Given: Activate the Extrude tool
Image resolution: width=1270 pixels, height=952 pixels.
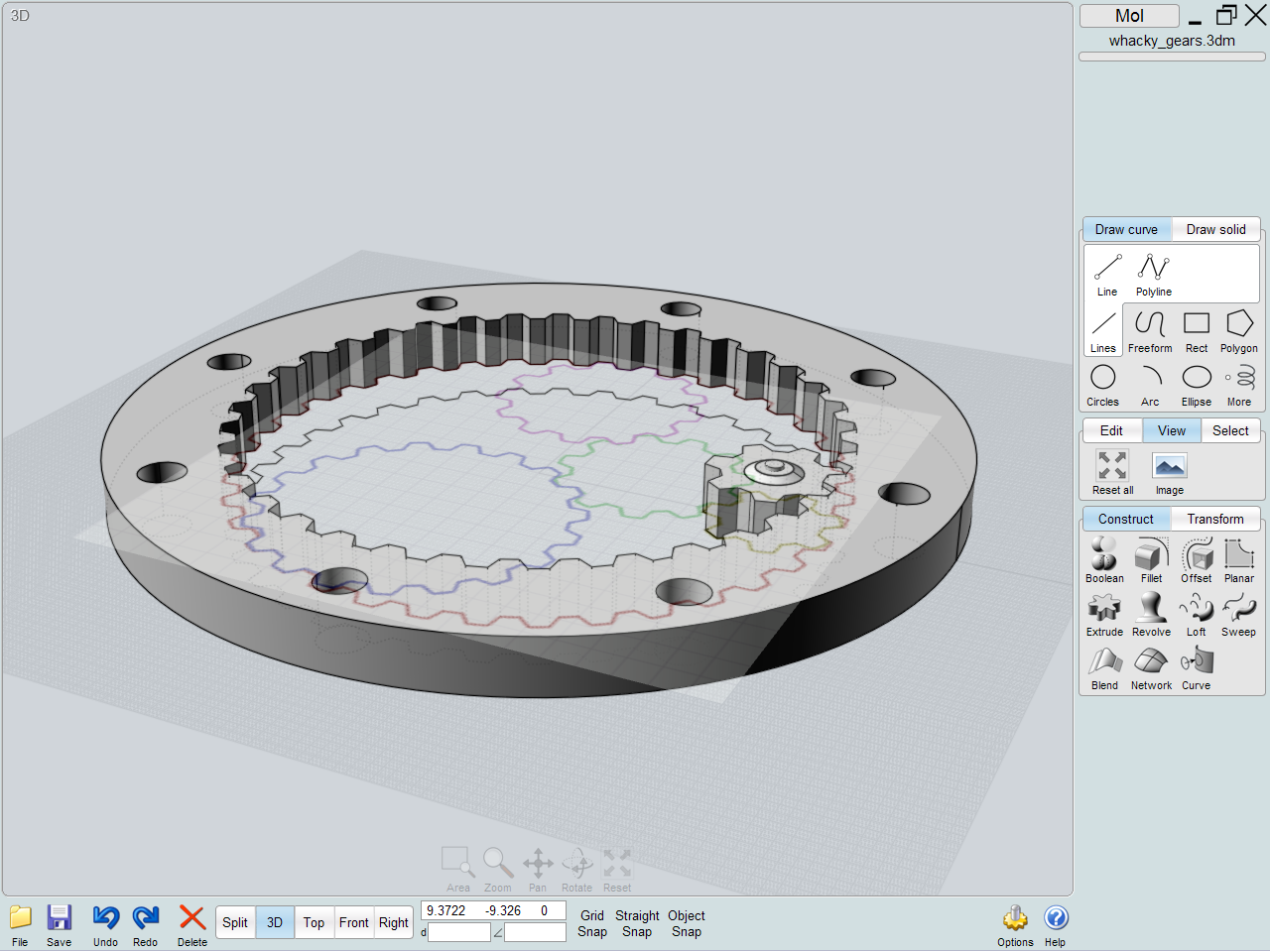Looking at the screenshot, I should (x=1103, y=610).
